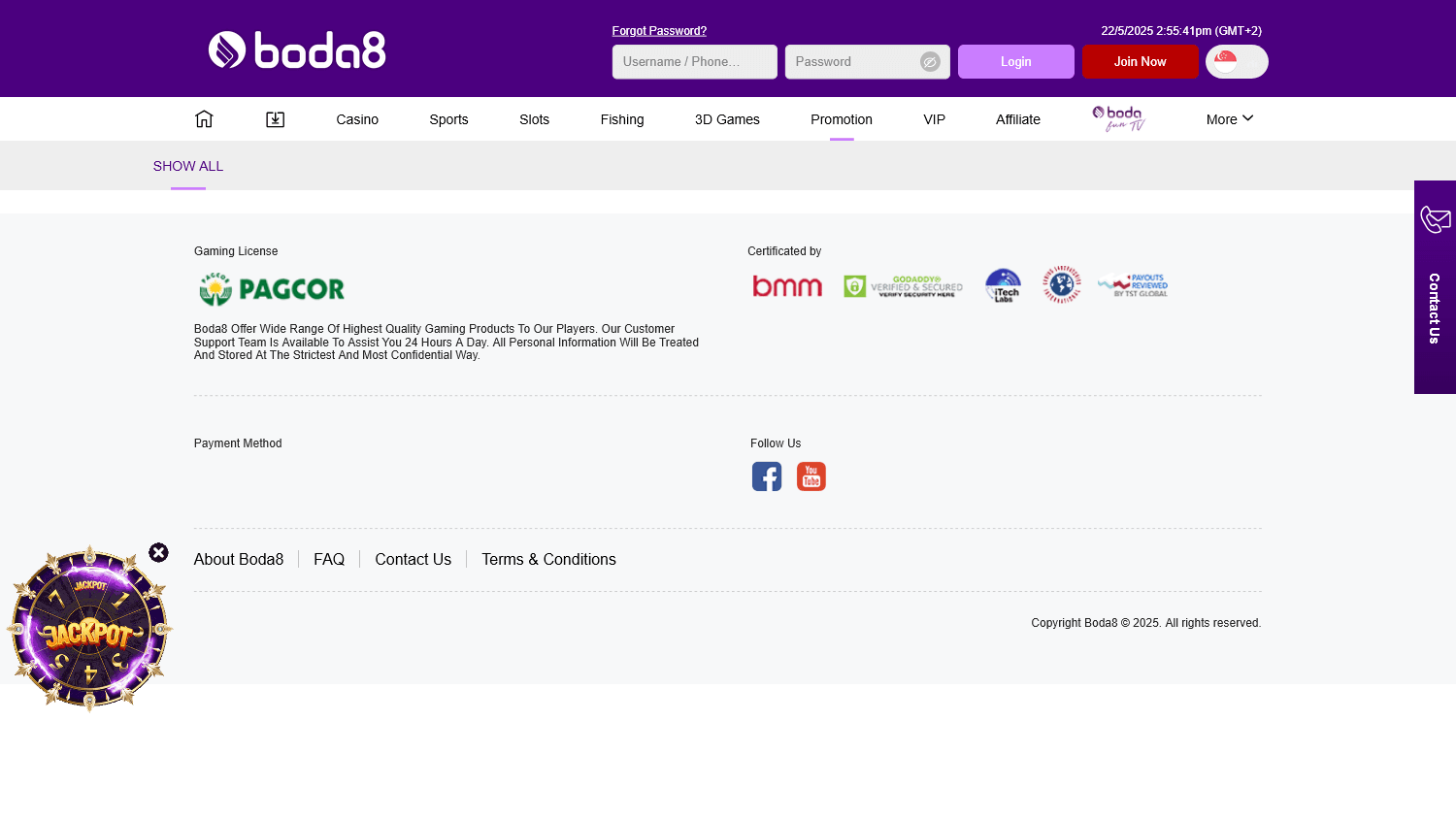The height and width of the screenshot is (819, 1456).
Task: Focus the Password field
Action: 868,61
